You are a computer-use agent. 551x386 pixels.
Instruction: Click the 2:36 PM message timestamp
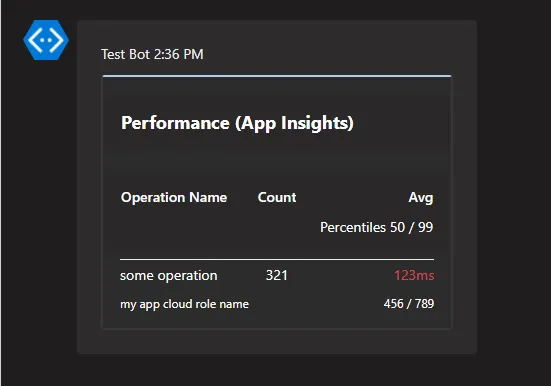tap(179, 54)
